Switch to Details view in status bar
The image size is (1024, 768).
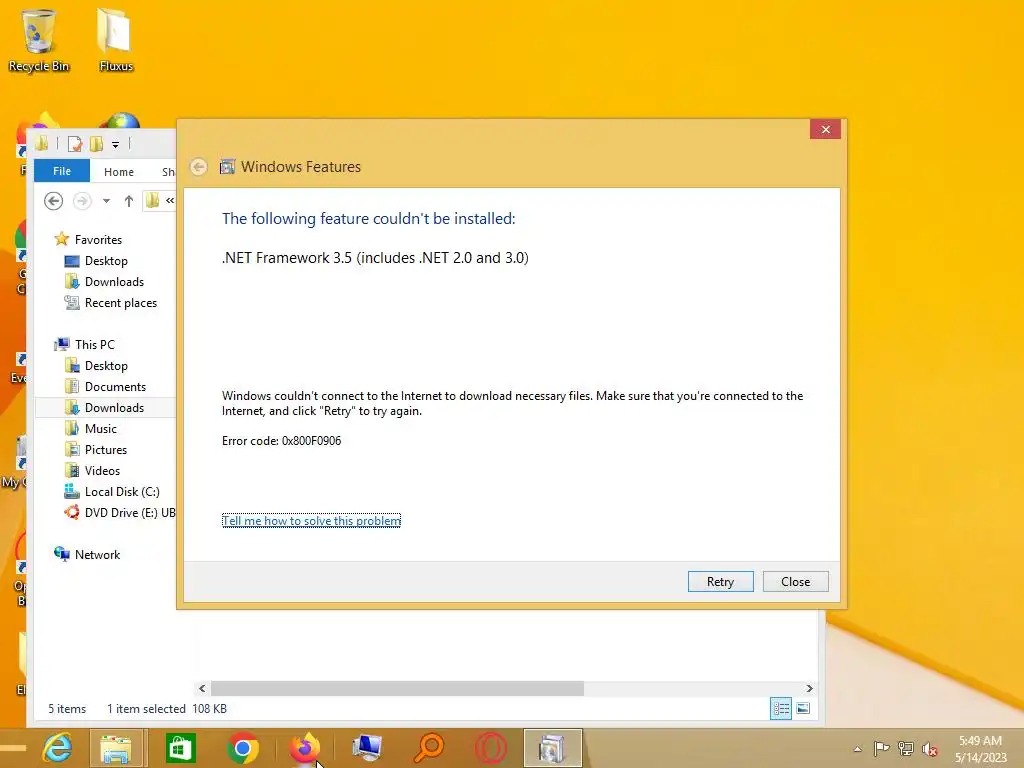[781, 709]
